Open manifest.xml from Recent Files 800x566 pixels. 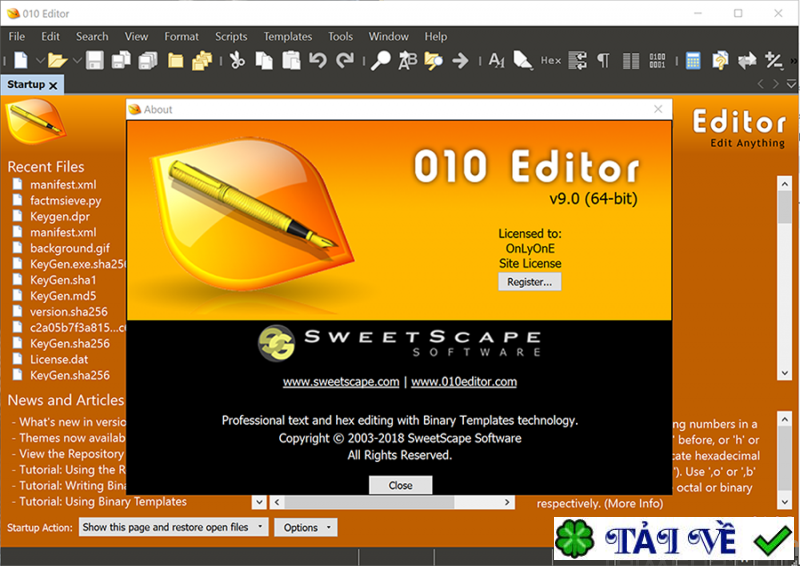point(63,185)
